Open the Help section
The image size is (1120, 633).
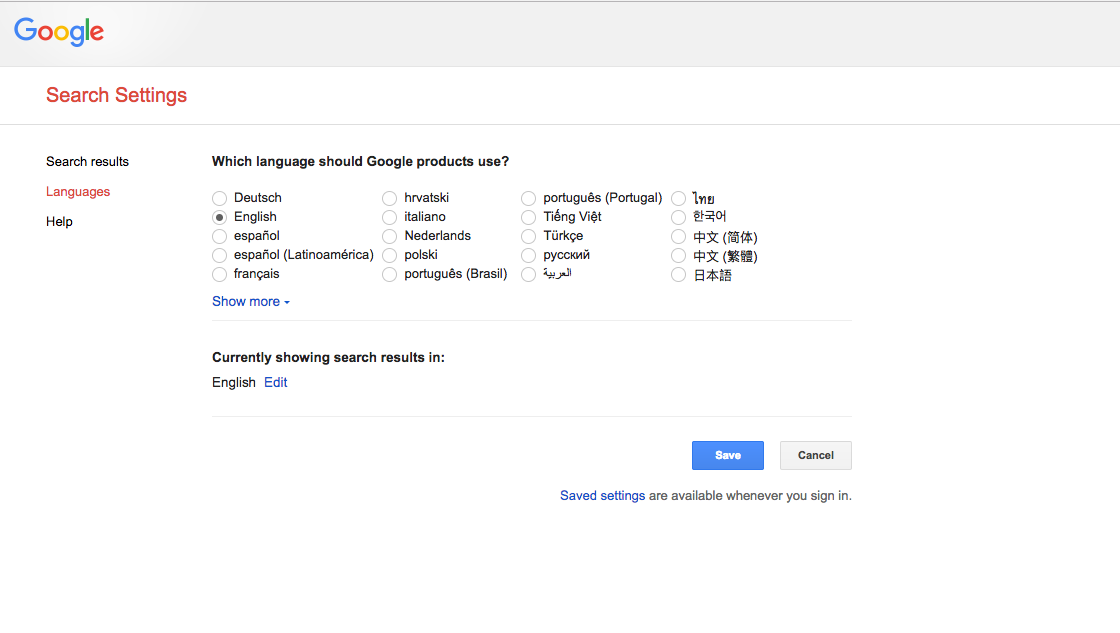coord(59,221)
